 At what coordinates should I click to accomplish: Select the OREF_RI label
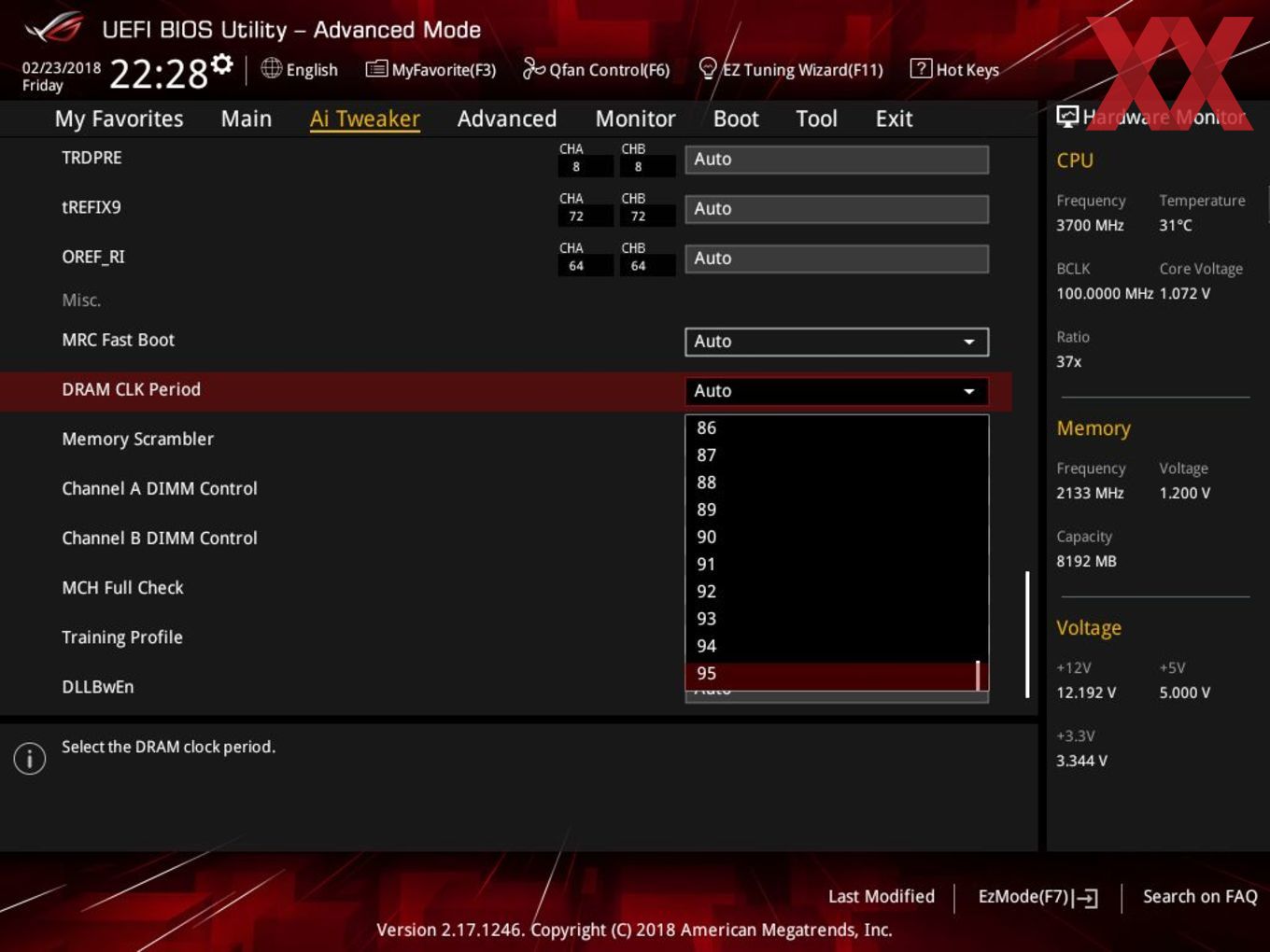coord(92,257)
